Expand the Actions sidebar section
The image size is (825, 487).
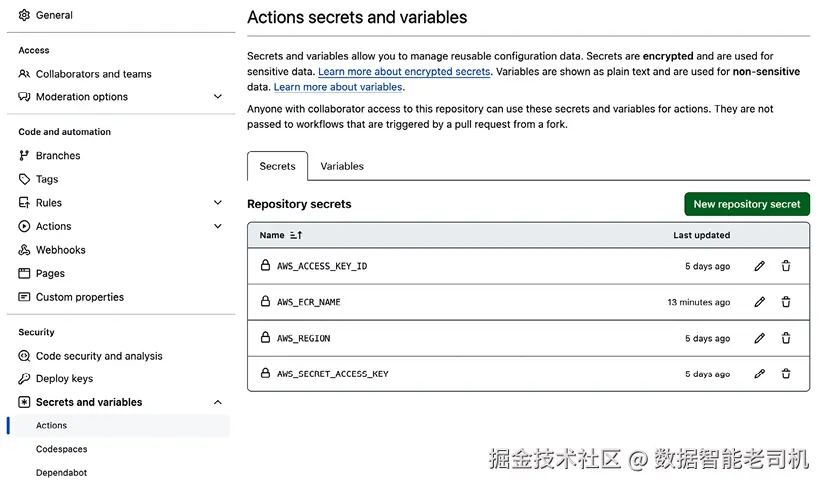coord(218,227)
